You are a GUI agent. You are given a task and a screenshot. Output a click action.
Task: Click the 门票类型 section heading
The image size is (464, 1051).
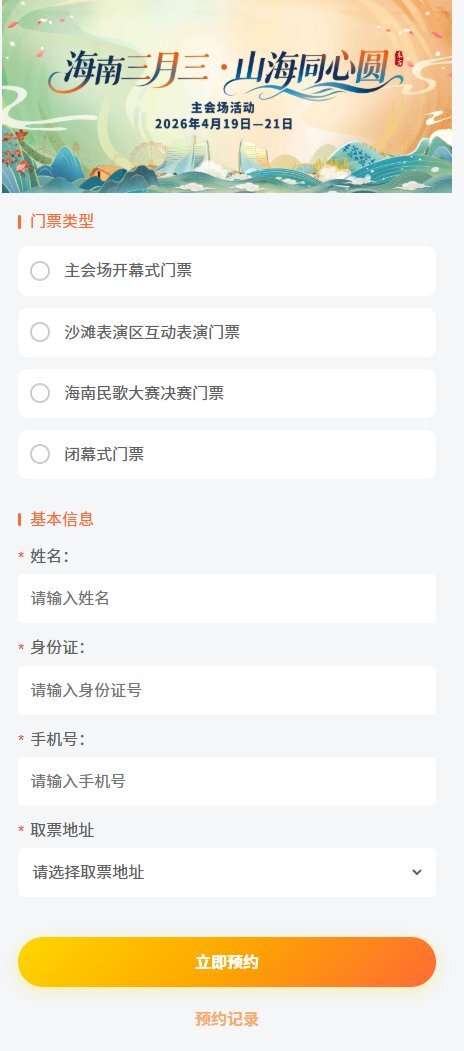point(62,222)
